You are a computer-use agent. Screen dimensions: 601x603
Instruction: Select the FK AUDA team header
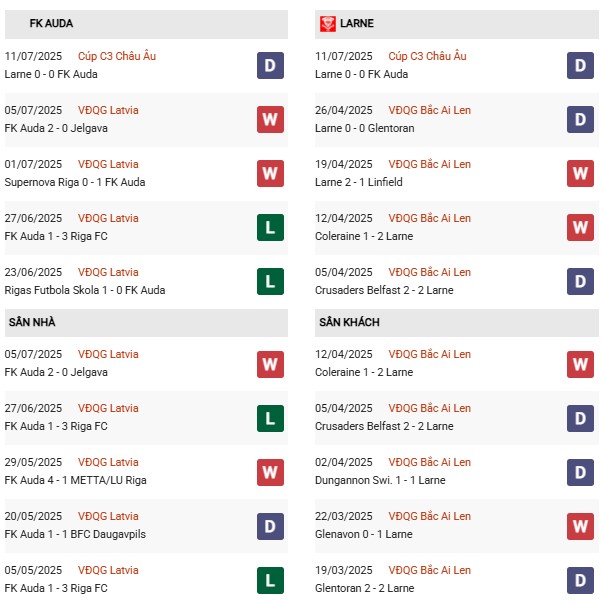51,23
